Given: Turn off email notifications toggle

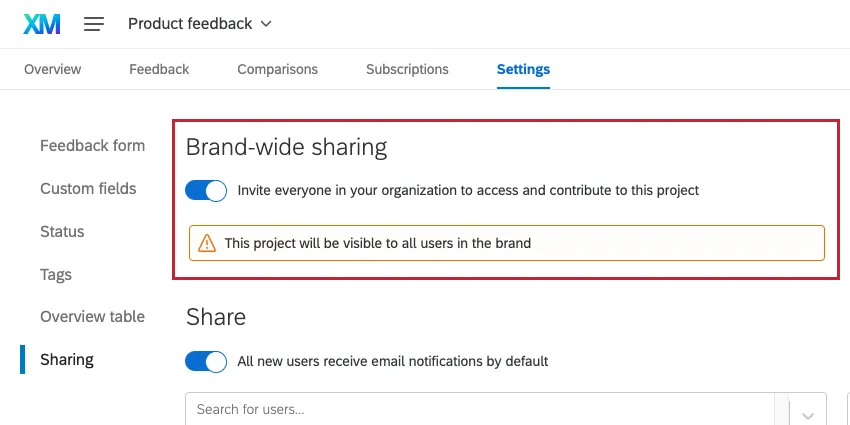Looking at the screenshot, I should pyautogui.click(x=206, y=361).
